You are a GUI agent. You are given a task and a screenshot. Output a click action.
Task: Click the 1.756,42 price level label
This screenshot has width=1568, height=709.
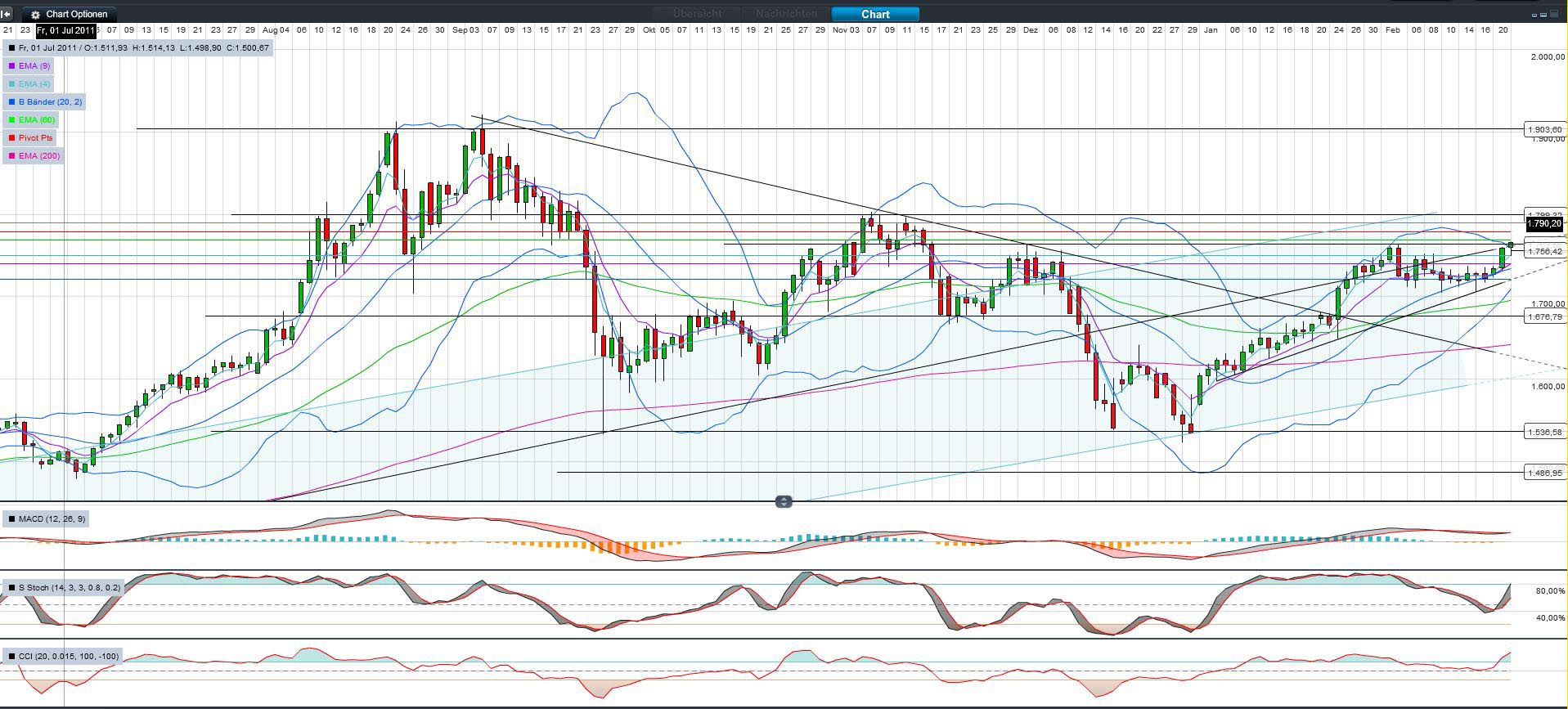(1544, 251)
